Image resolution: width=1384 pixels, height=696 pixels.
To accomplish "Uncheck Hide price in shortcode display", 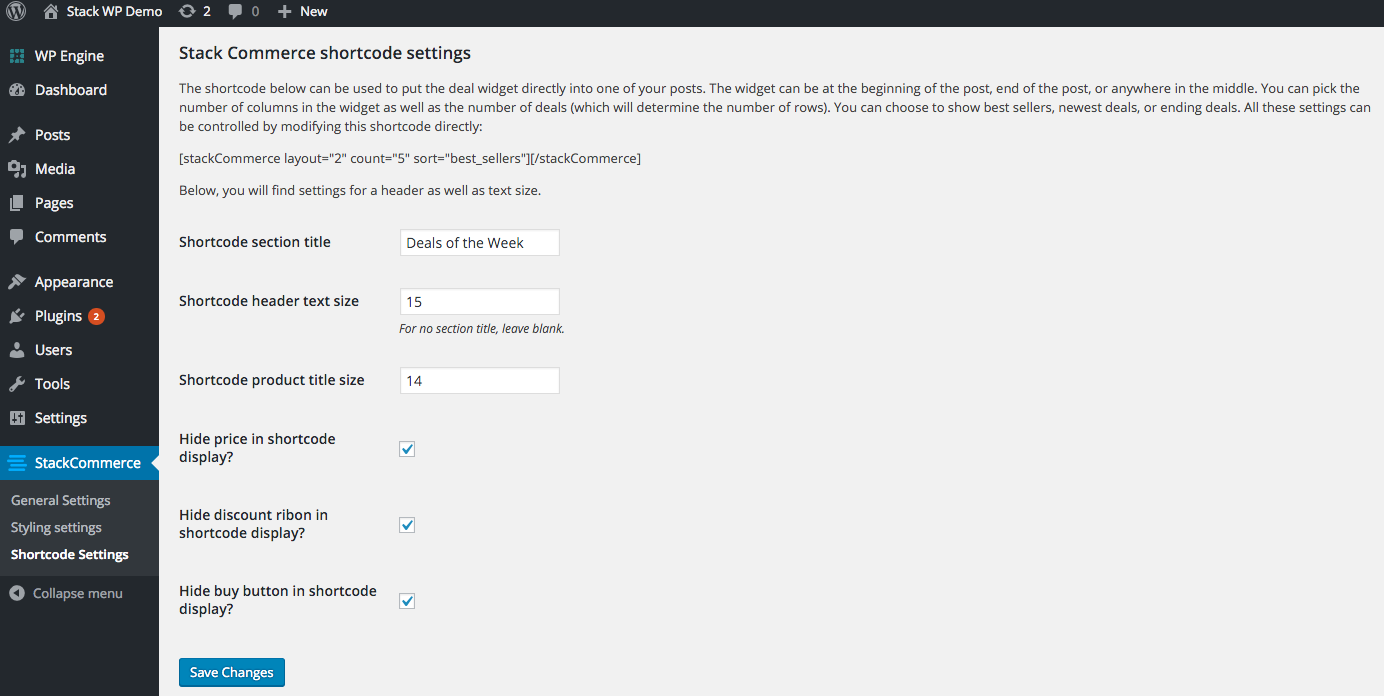I will click(x=407, y=449).
